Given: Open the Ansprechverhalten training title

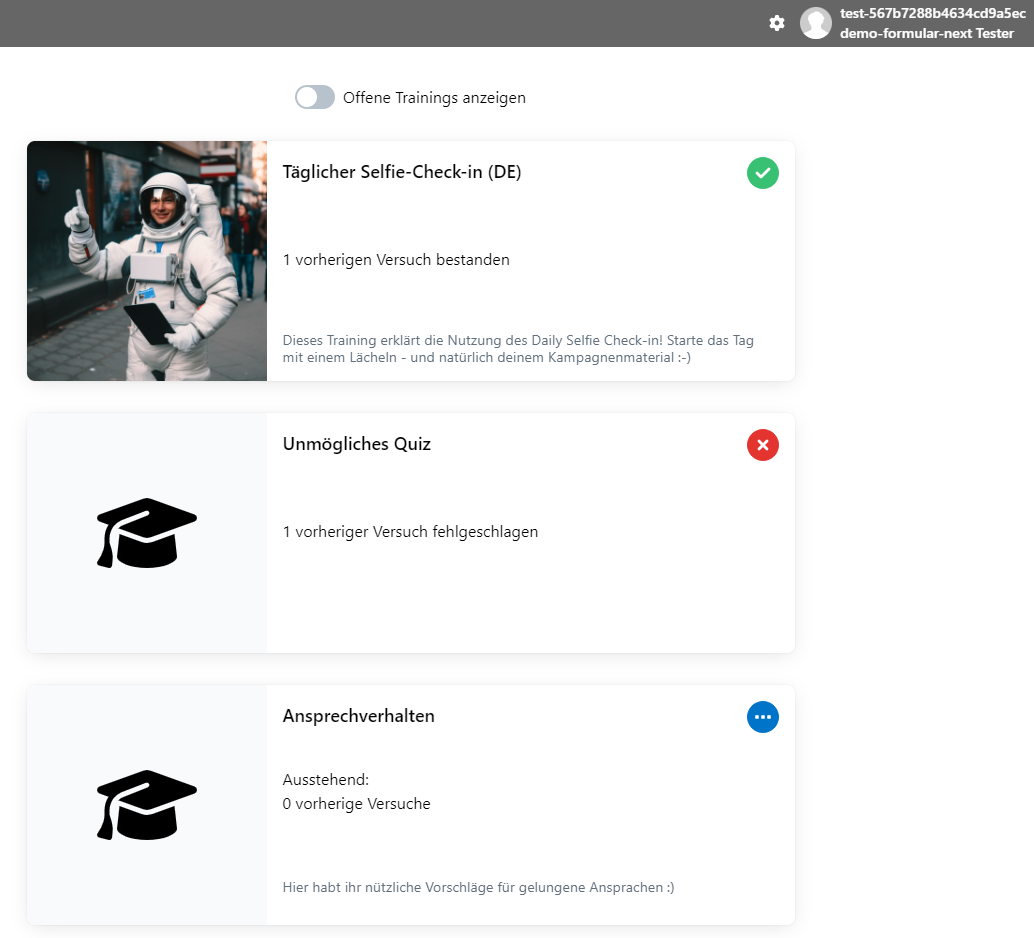Looking at the screenshot, I should pos(359,716).
